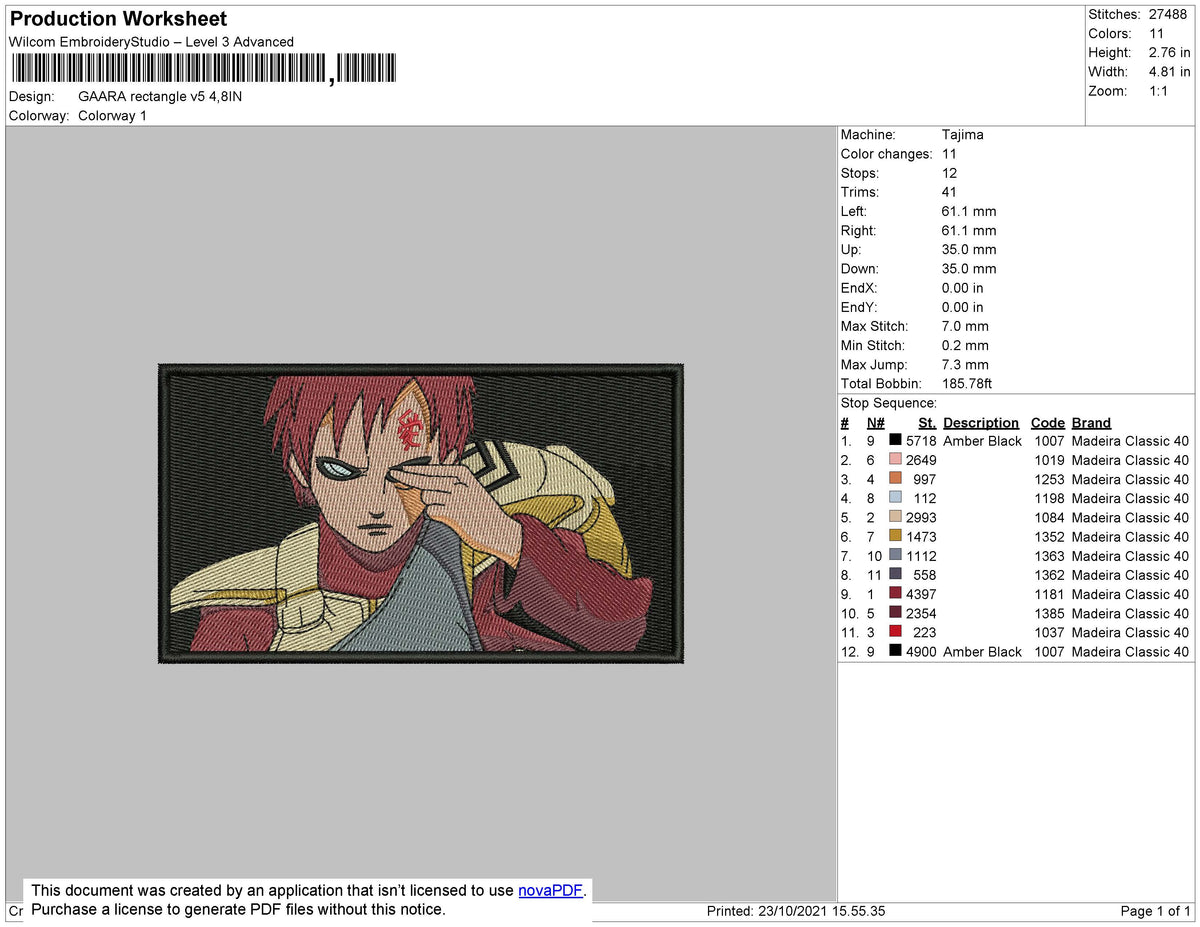Image resolution: width=1200 pixels, height=927 pixels.
Task: Click the N# column header
Action: pos(875,422)
